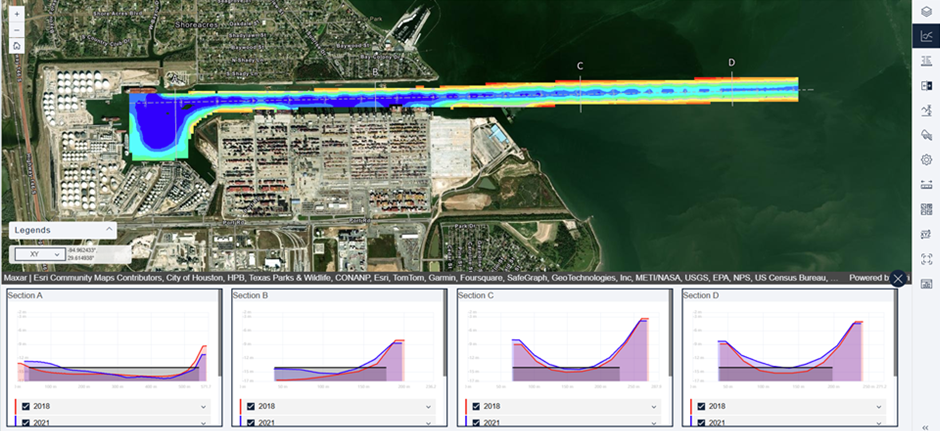Expand 2018 details in Section D
Screen dimensions: 940x431
[879, 407]
